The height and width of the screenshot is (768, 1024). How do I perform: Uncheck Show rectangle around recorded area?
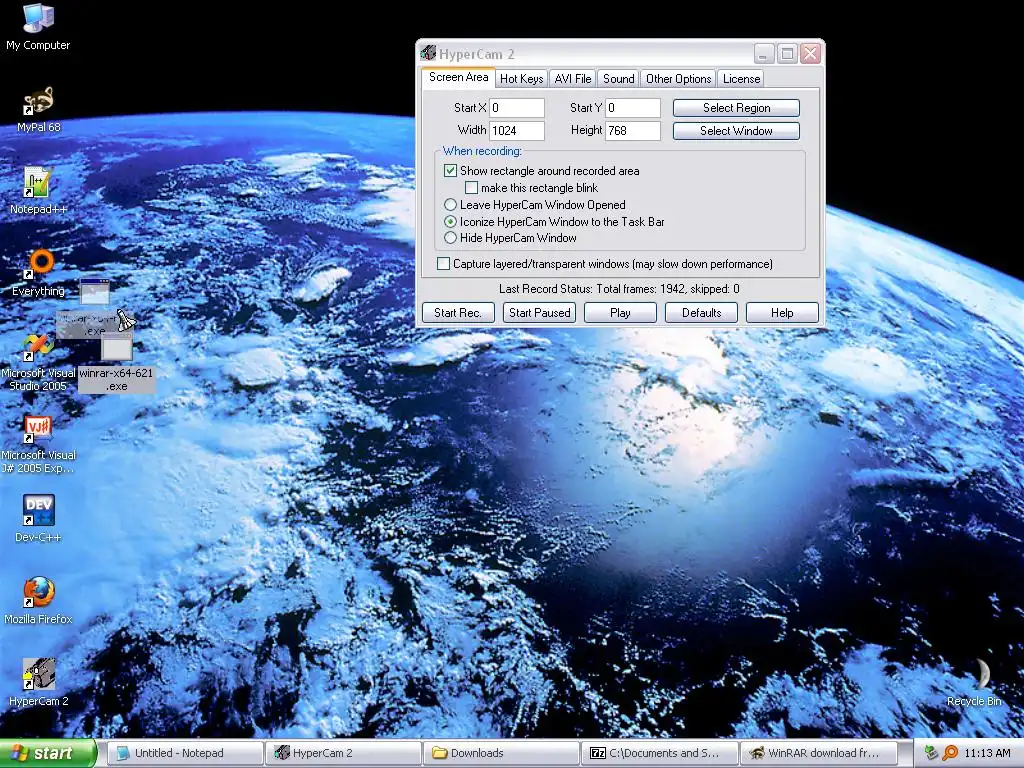point(450,170)
